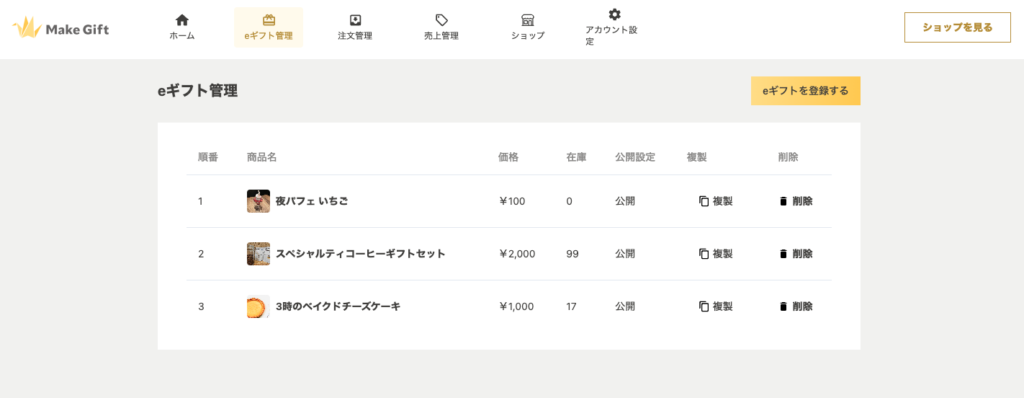Go to ホーム via house icon

click(182, 20)
